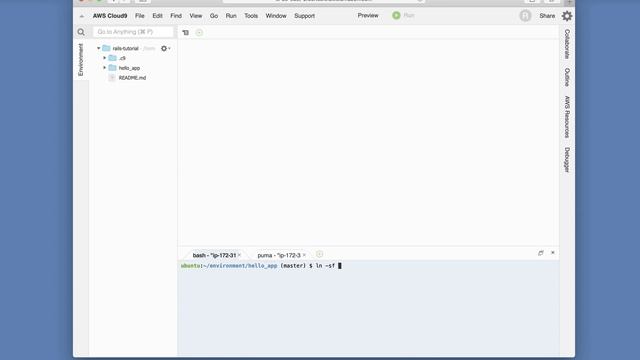Open the Edit menu

tap(157, 16)
